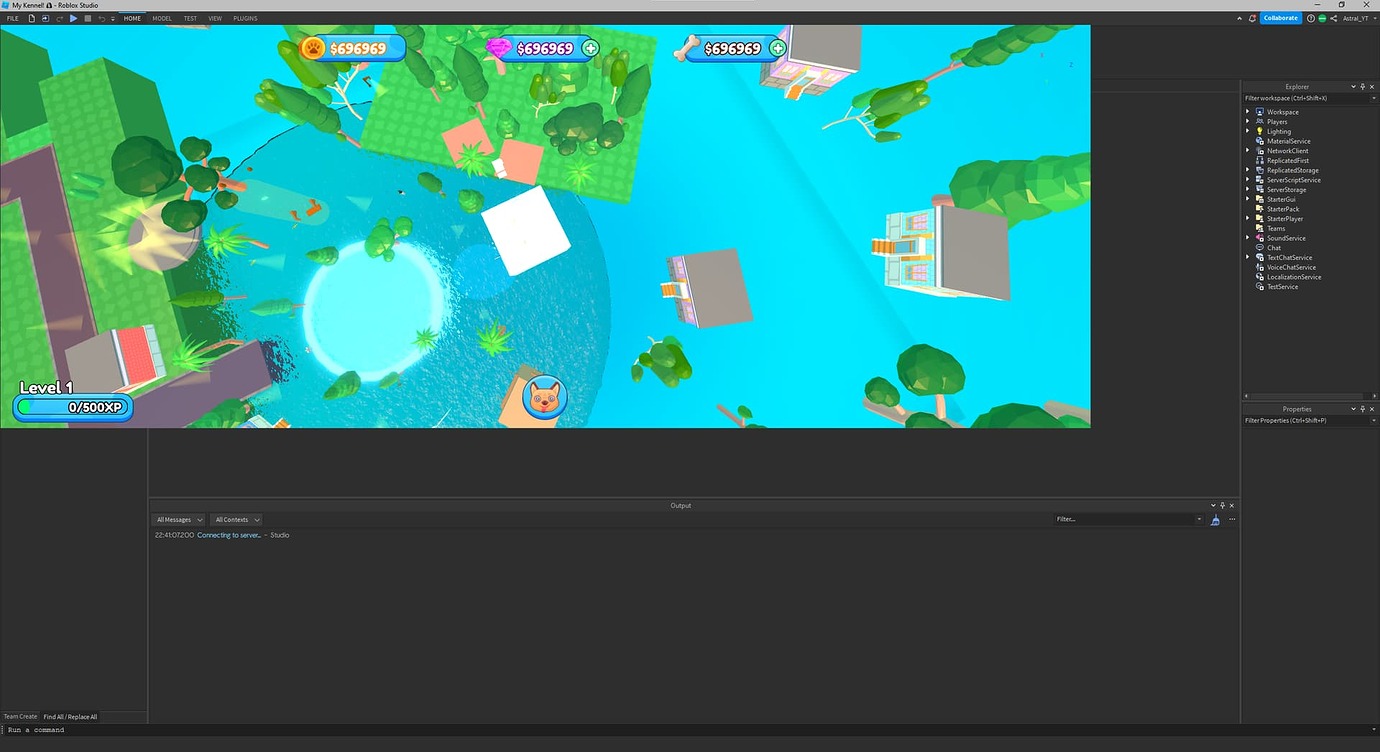
Task: Click the Undo arrow icon
Action: pyautogui.click(x=101, y=18)
